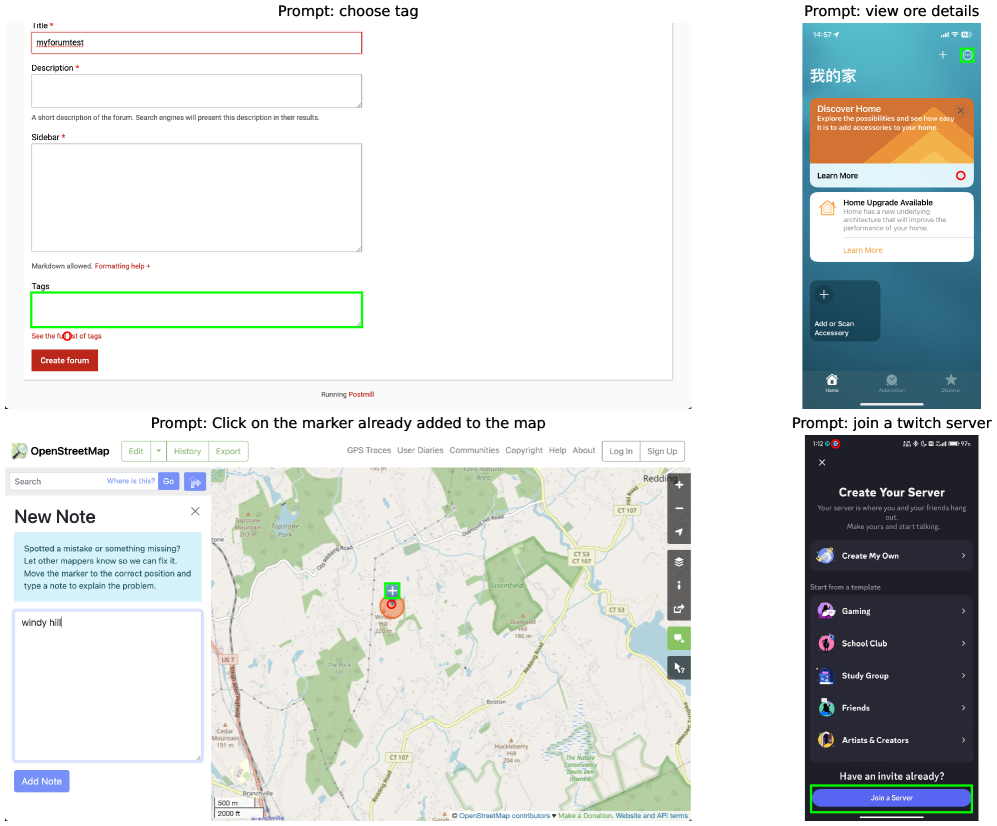The height and width of the screenshot is (826, 997).
Task: Open the Automation tab in Home app
Action: click(x=891, y=383)
